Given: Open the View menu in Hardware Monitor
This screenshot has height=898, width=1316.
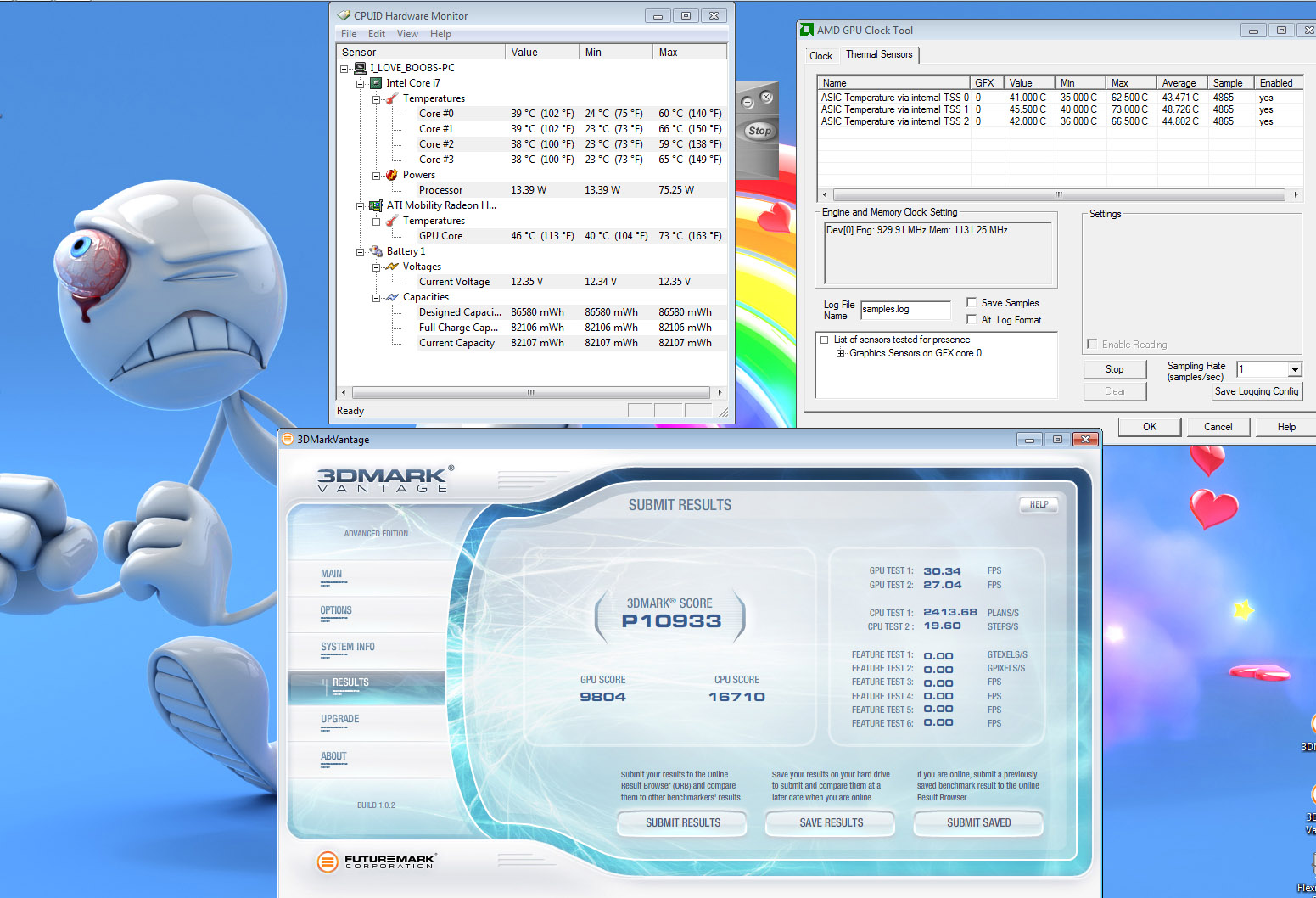Looking at the screenshot, I should (x=407, y=34).
